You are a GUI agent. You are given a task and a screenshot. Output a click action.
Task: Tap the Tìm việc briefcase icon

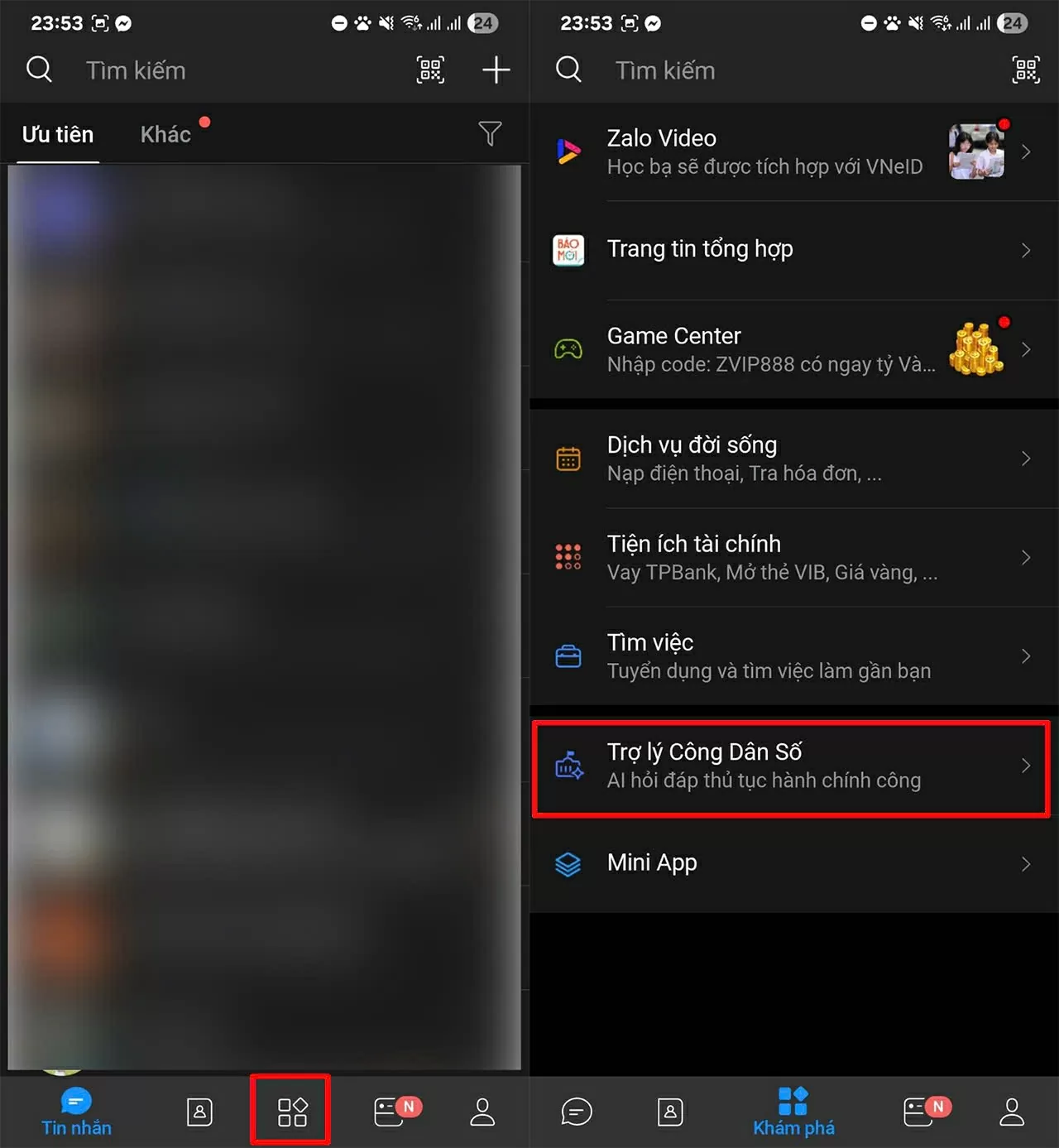tap(568, 656)
